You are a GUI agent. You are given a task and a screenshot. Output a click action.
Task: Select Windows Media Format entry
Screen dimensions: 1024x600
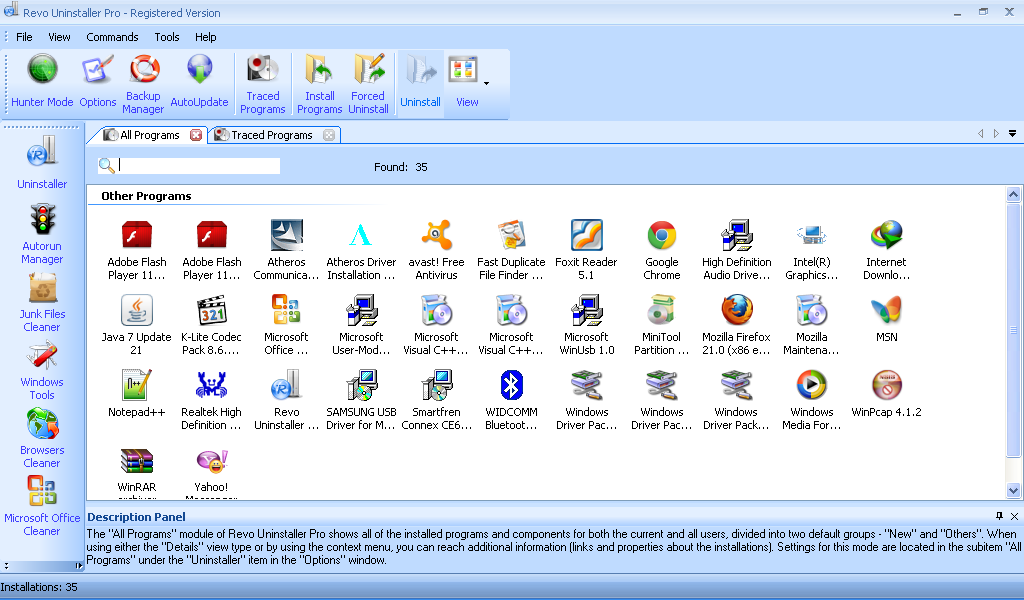pos(812,400)
